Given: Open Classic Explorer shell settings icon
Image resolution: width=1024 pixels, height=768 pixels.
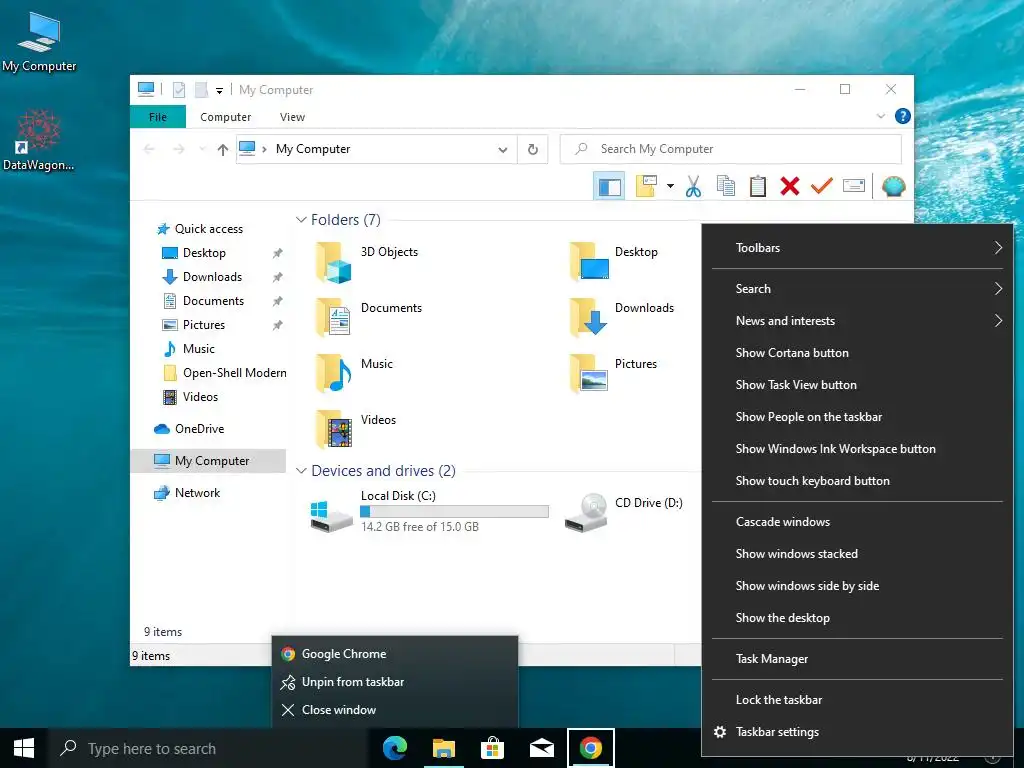Looking at the screenshot, I should [x=893, y=187].
